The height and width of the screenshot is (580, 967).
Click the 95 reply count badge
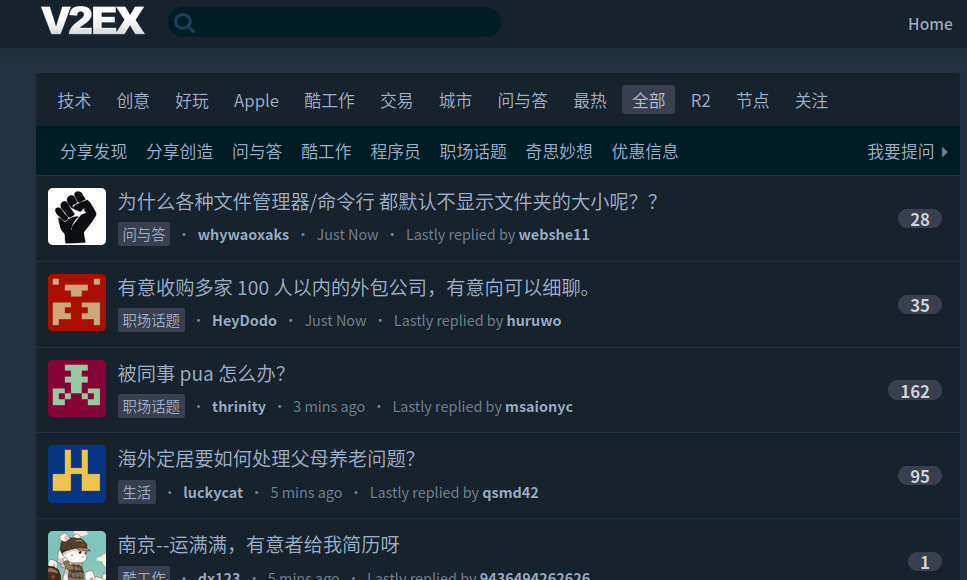(919, 476)
